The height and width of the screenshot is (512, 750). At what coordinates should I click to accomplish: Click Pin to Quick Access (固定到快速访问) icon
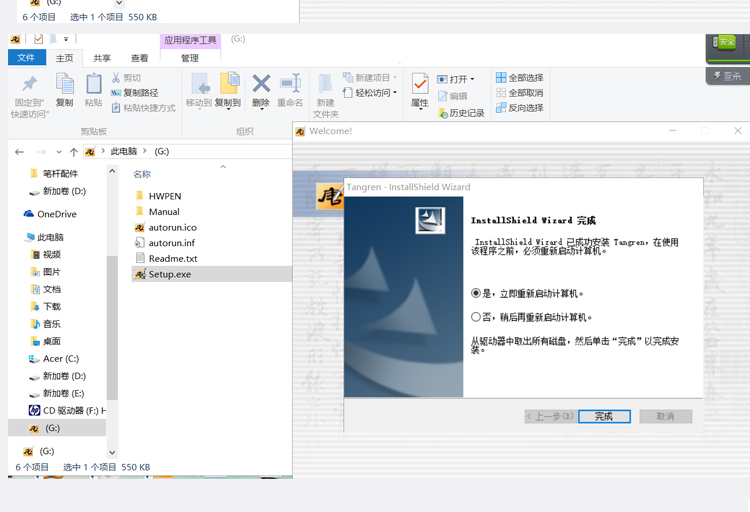(x=30, y=92)
